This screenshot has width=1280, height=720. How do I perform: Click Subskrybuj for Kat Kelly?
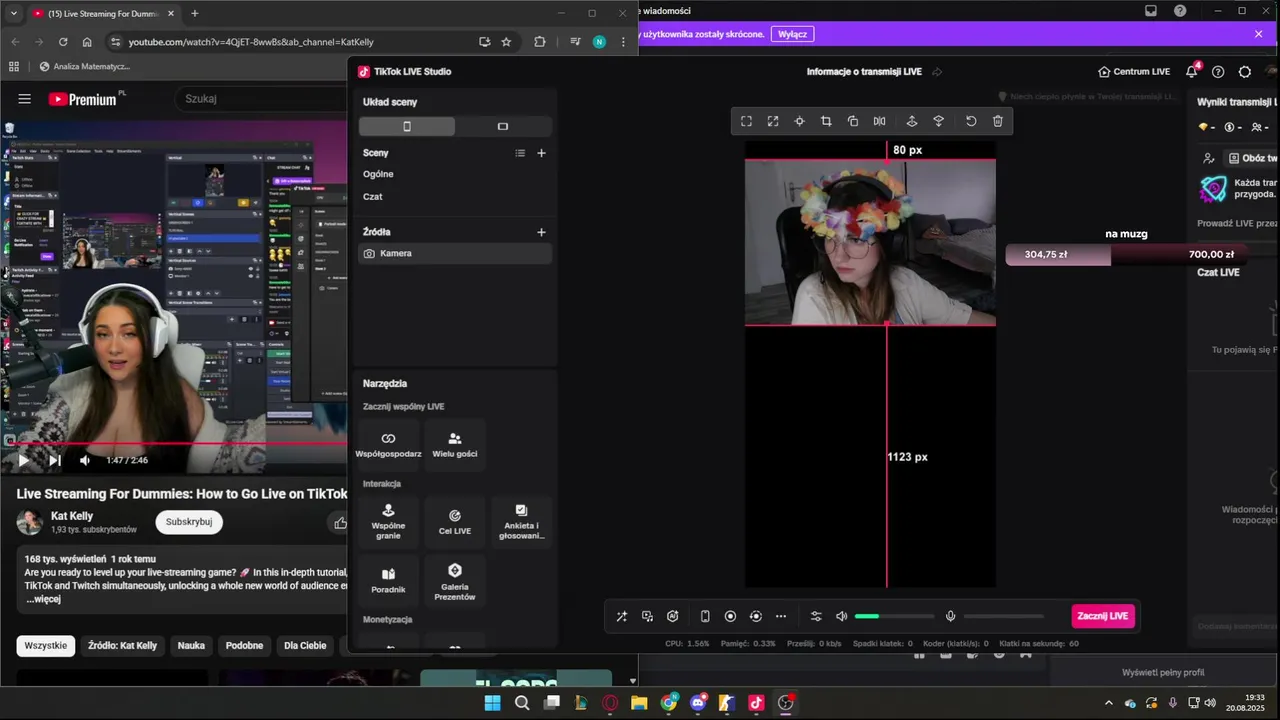189,522
